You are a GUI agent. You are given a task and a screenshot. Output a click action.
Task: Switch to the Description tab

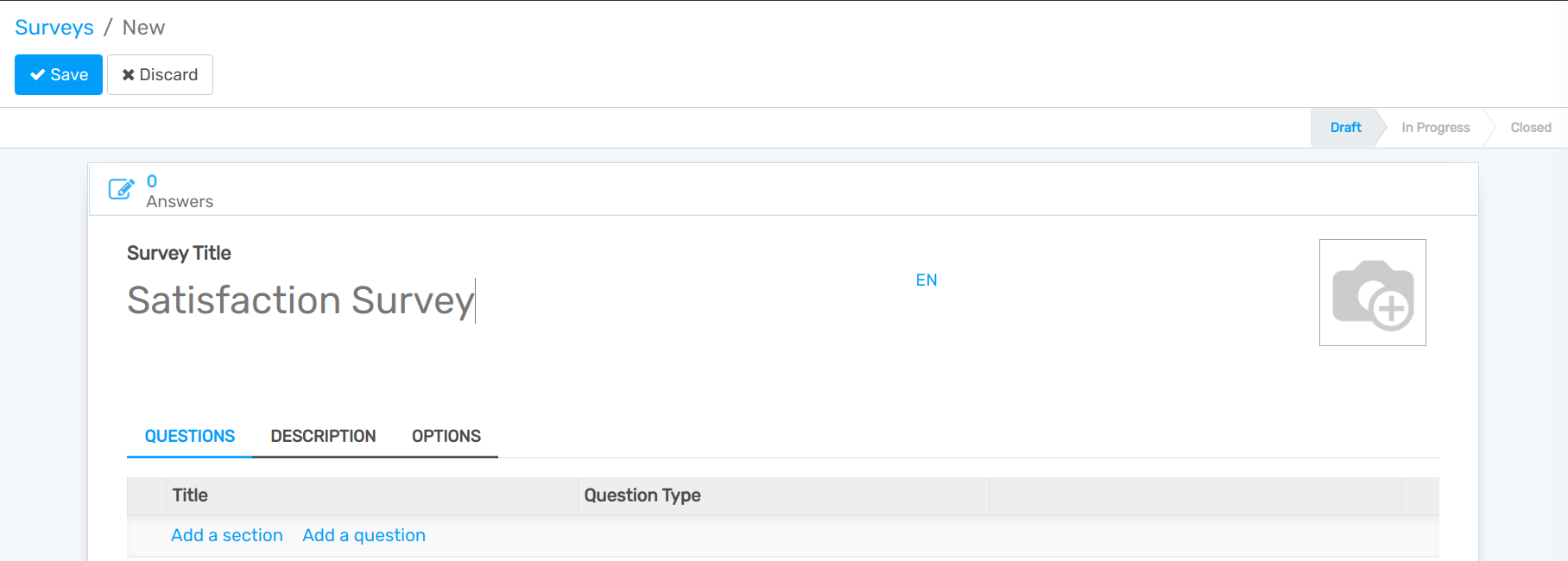point(323,436)
